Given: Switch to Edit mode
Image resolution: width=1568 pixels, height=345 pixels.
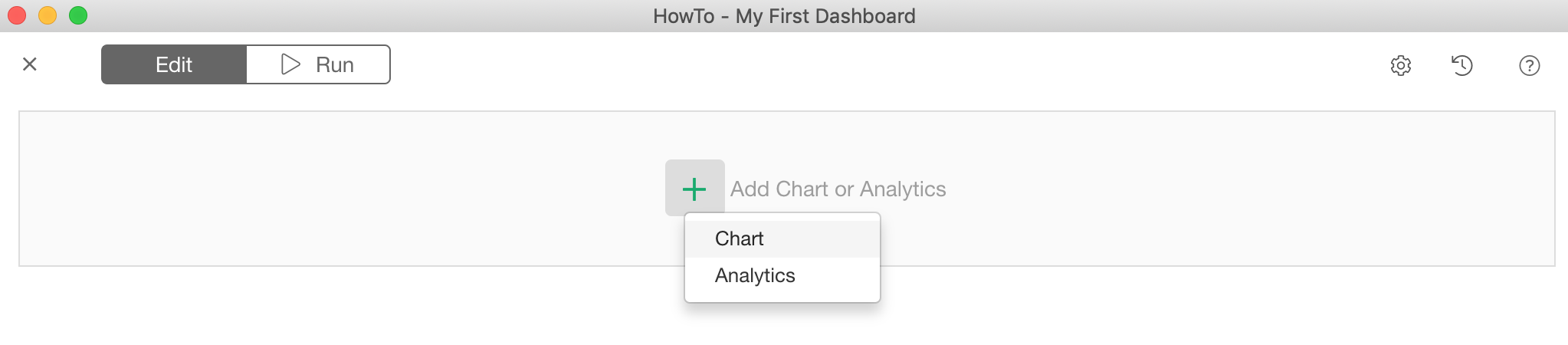Looking at the screenshot, I should point(174,64).
